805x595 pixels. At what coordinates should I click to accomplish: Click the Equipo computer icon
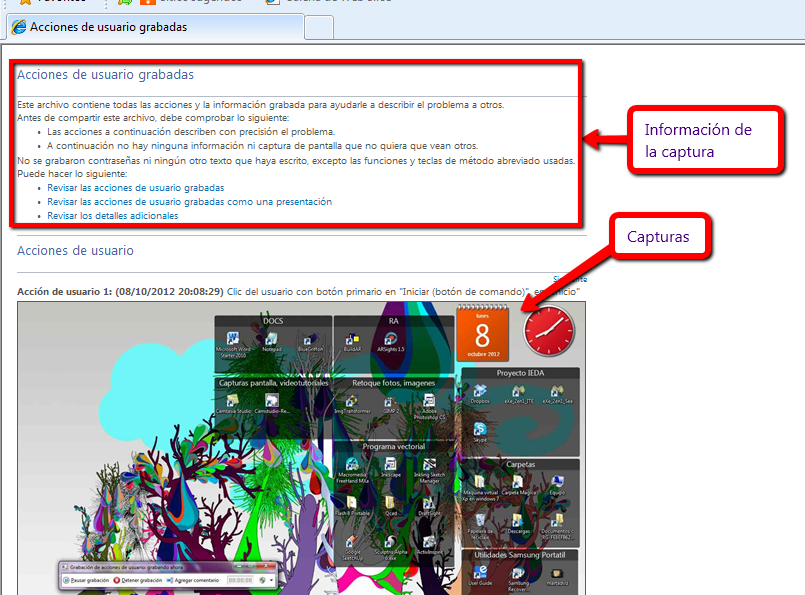(x=557, y=482)
